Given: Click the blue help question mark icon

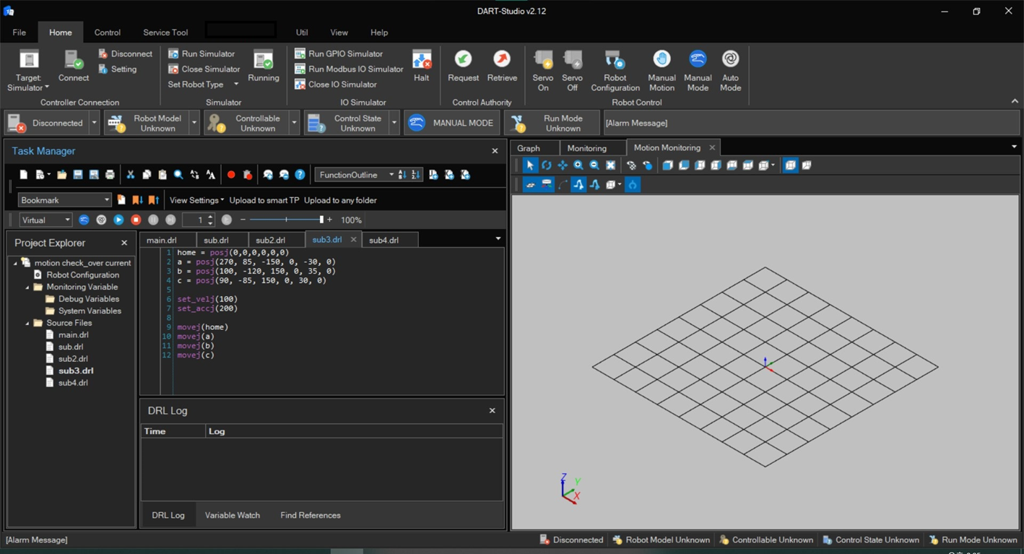Looking at the screenshot, I should coord(300,174).
